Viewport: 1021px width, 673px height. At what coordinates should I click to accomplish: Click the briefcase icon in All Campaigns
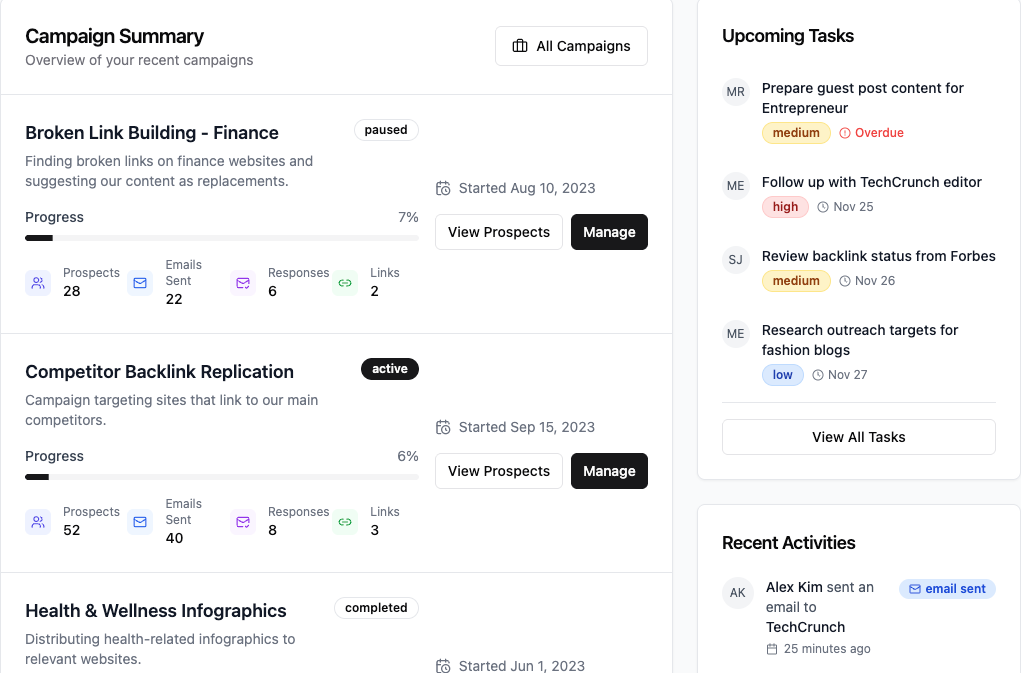(520, 46)
